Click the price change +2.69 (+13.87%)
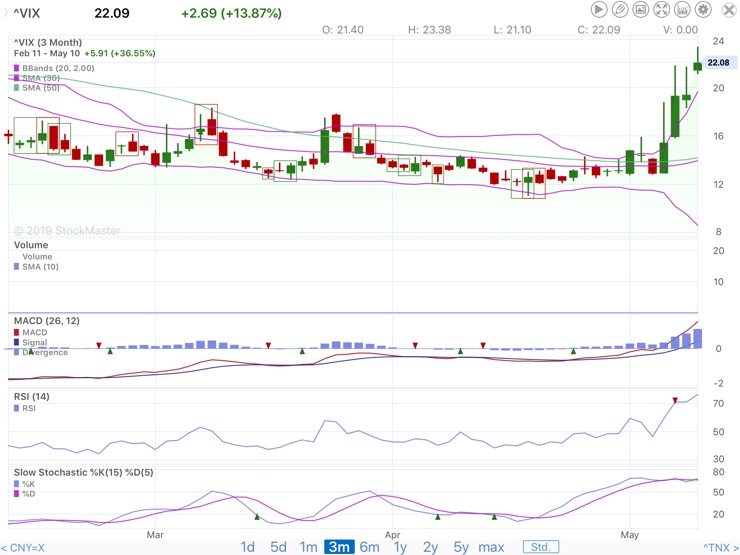 pos(232,13)
